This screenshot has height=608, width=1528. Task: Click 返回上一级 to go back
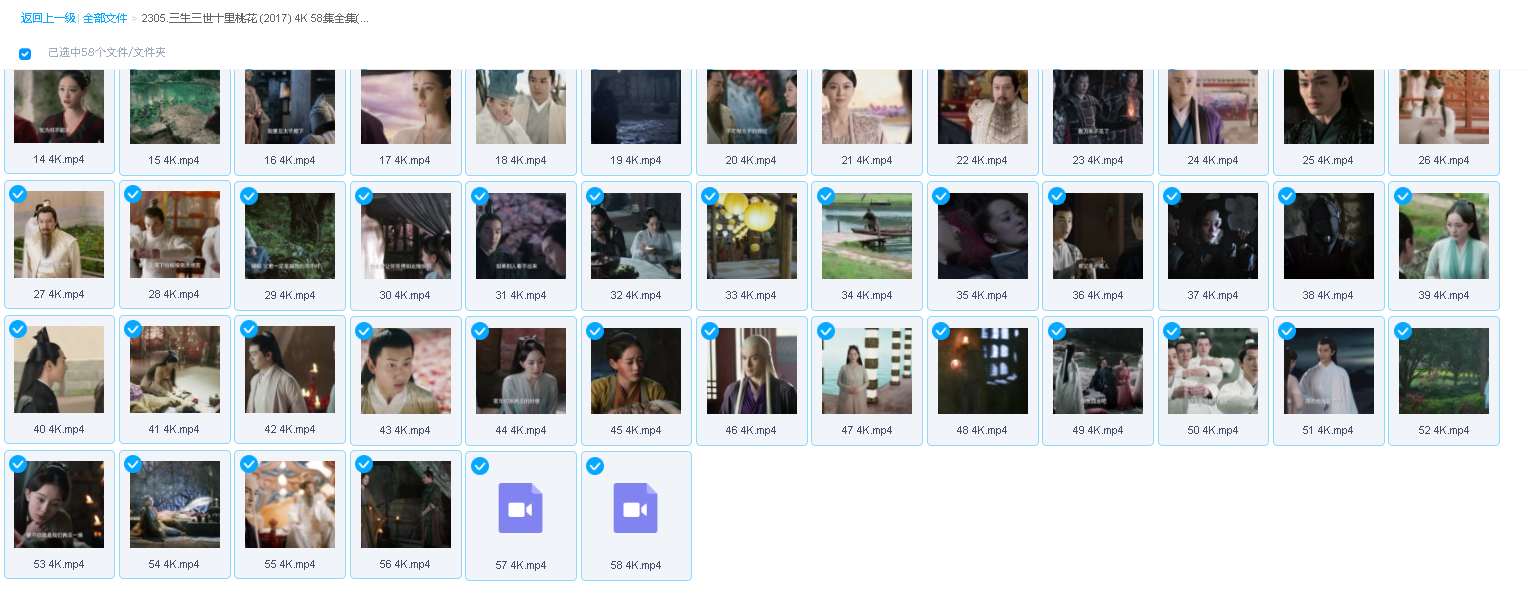[x=48, y=18]
